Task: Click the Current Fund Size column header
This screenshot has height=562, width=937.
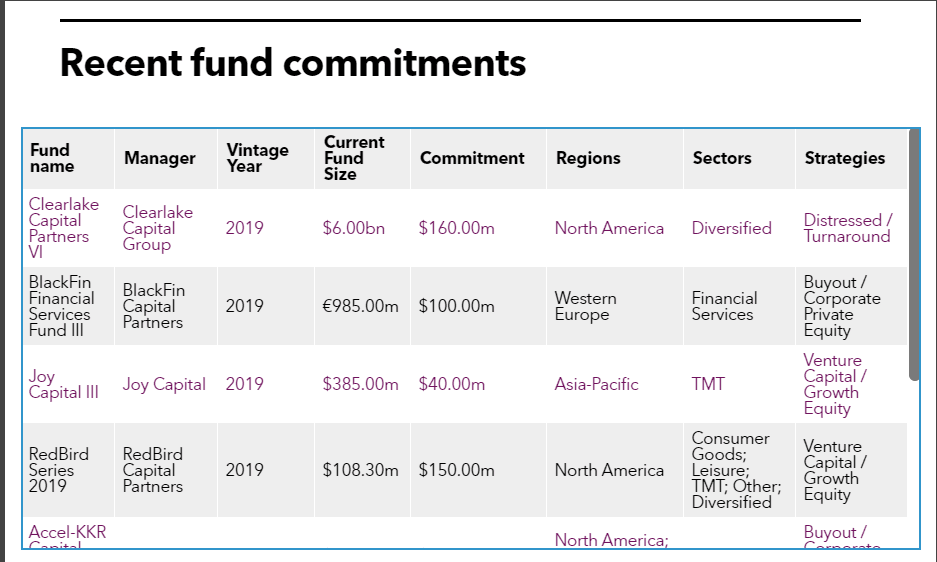Action: click(362, 158)
